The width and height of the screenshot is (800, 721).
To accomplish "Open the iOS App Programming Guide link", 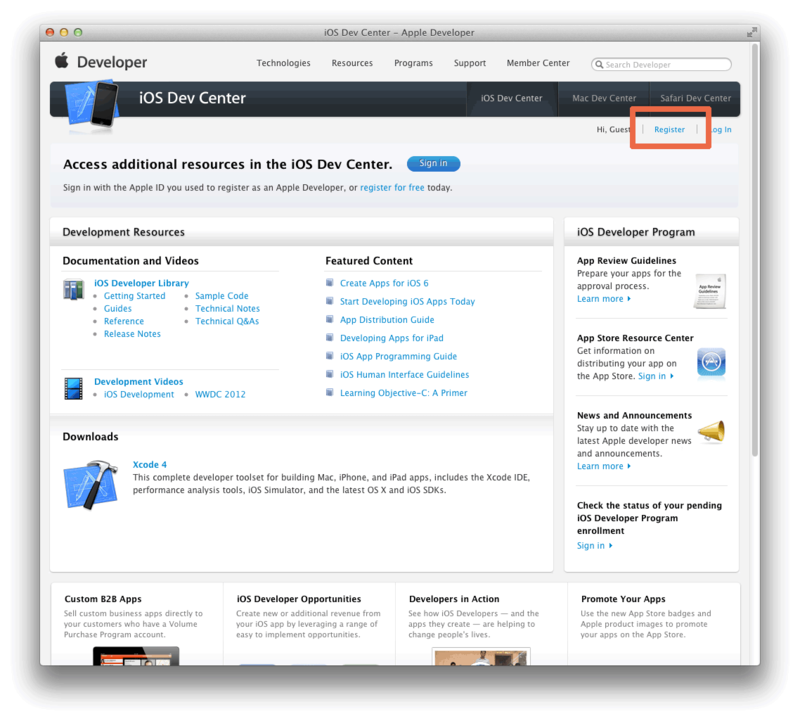I will [x=398, y=357].
